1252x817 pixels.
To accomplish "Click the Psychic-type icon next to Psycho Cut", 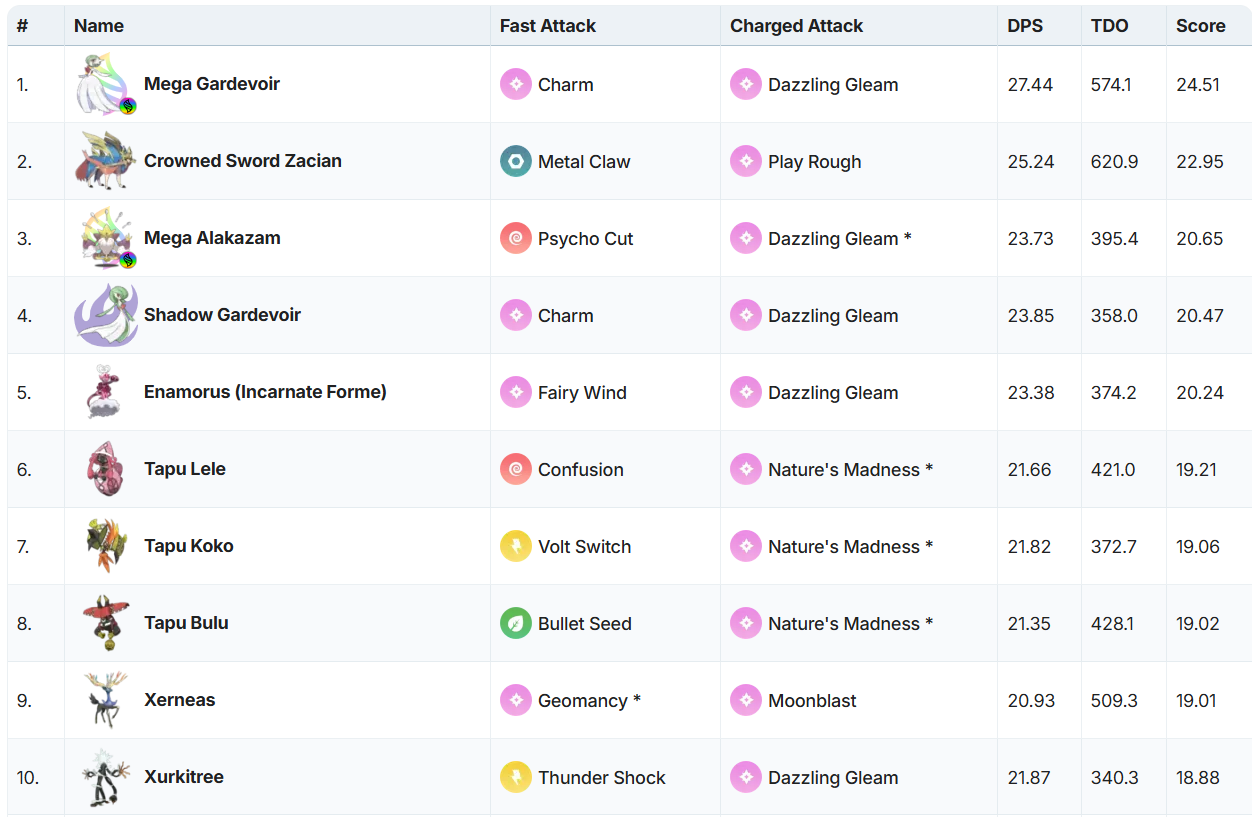I will (x=516, y=239).
